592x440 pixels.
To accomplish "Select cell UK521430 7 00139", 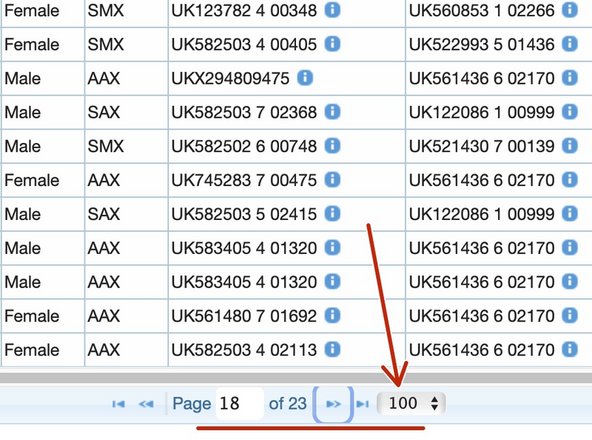I will [499, 146].
